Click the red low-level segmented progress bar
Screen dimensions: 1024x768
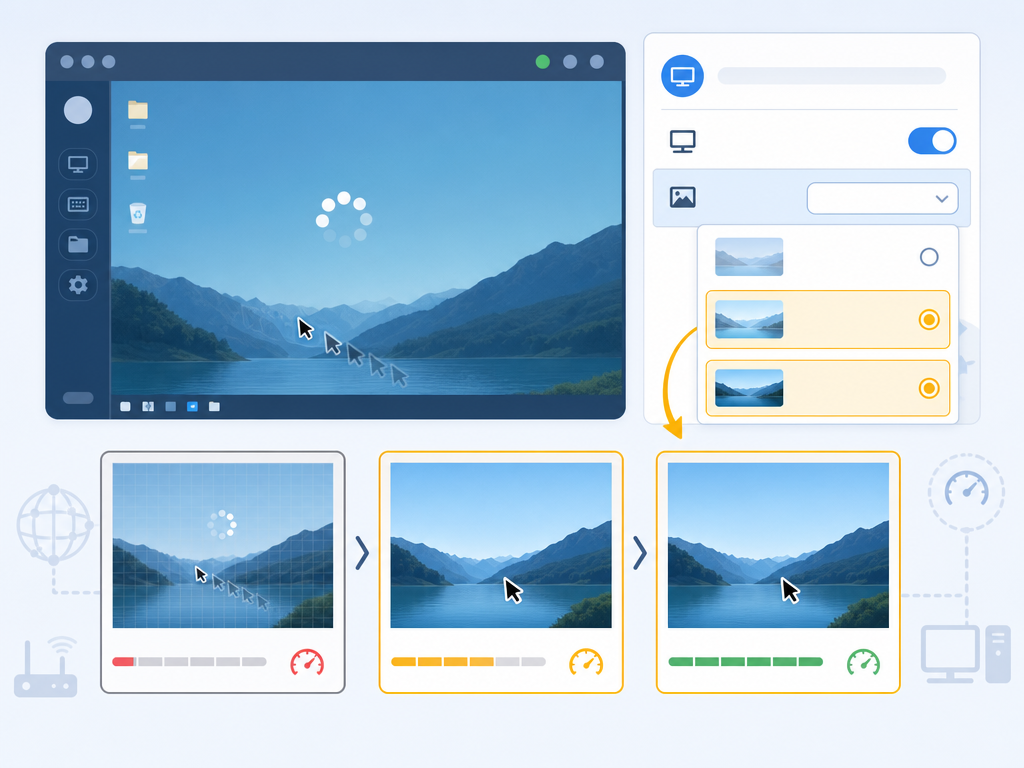coord(189,662)
